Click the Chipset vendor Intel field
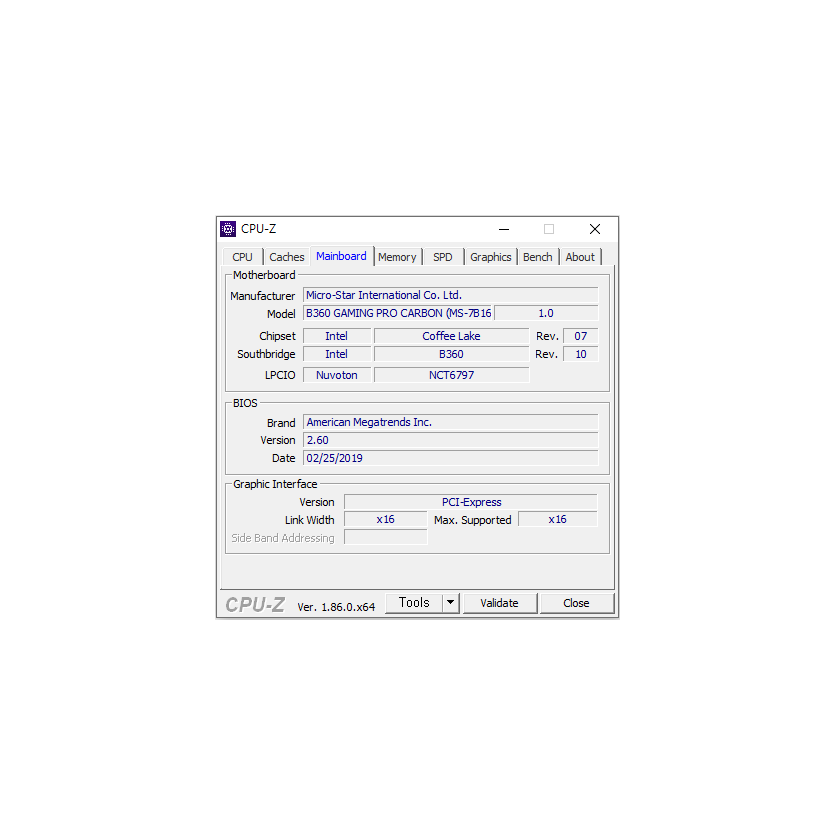 point(337,336)
